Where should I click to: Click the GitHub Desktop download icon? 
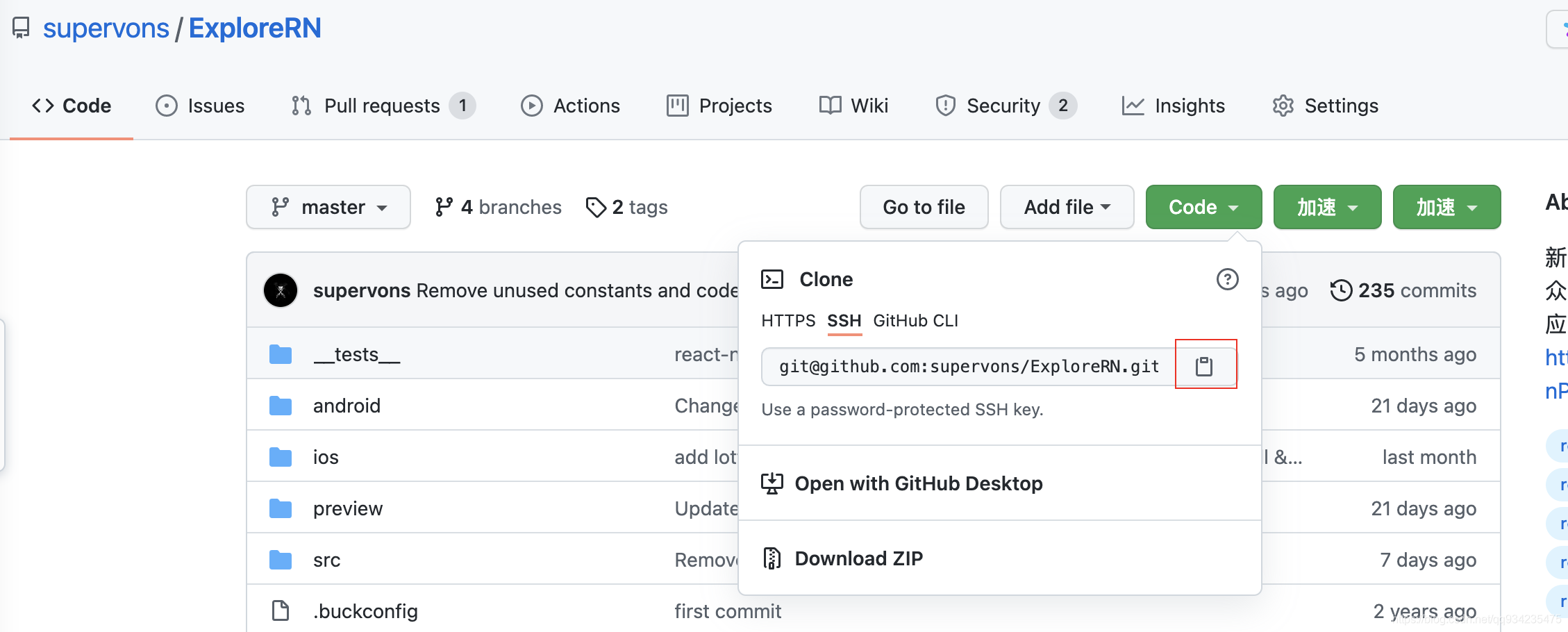pos(772,483)
